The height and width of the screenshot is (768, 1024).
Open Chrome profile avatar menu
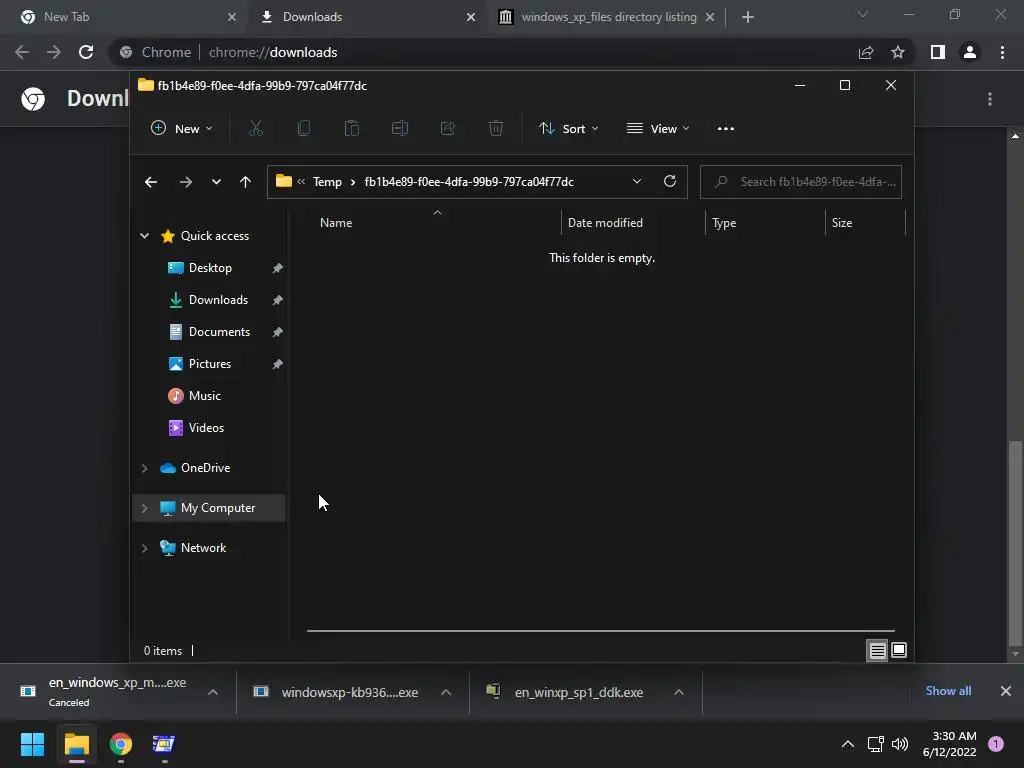(x=970, y=52)
